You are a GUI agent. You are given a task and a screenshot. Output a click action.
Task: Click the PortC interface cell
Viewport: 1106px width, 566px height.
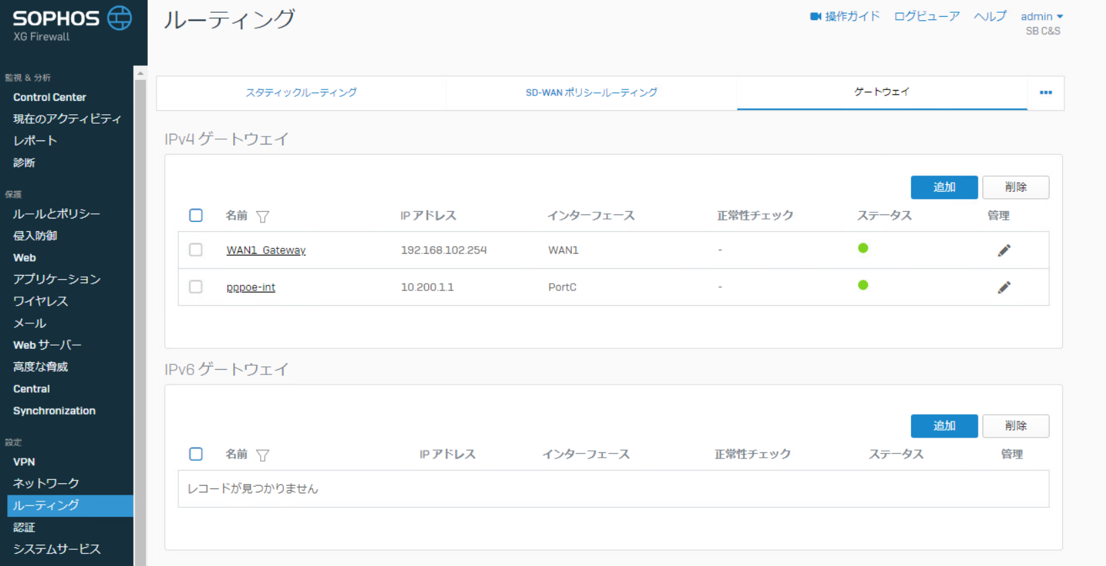click(x=562, y=287)
